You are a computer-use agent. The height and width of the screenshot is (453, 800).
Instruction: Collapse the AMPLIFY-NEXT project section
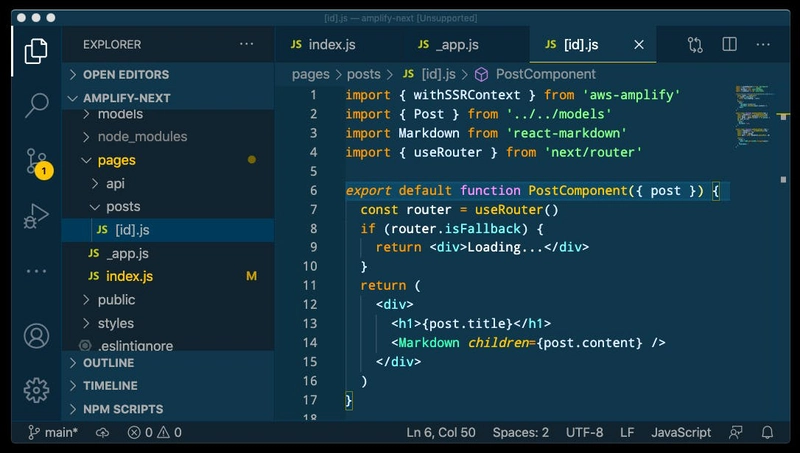tap(168, 98)
